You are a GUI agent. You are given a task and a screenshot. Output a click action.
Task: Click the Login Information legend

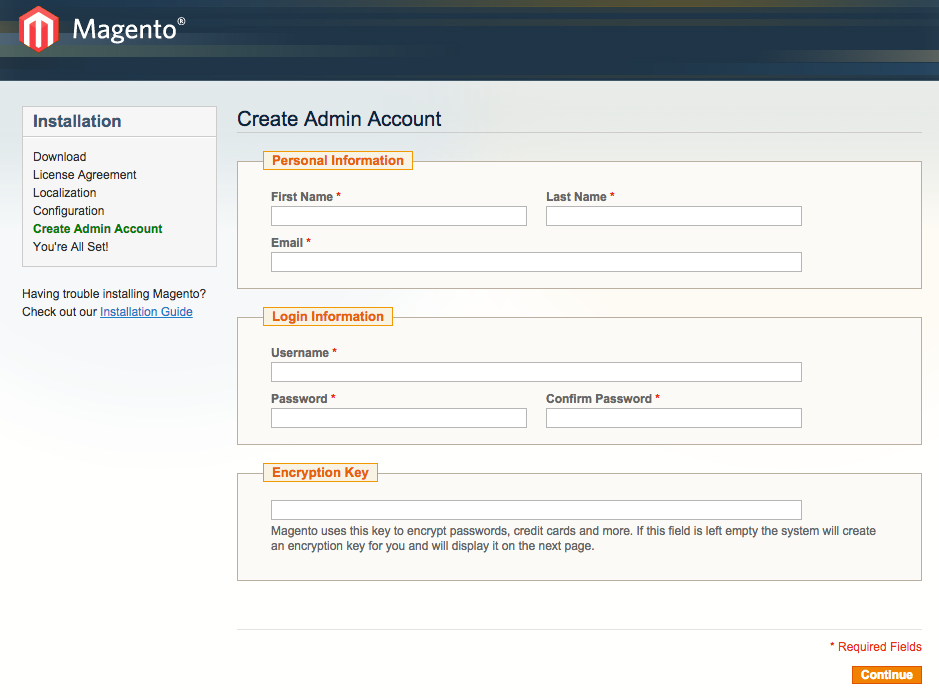(x=328, y=317)
